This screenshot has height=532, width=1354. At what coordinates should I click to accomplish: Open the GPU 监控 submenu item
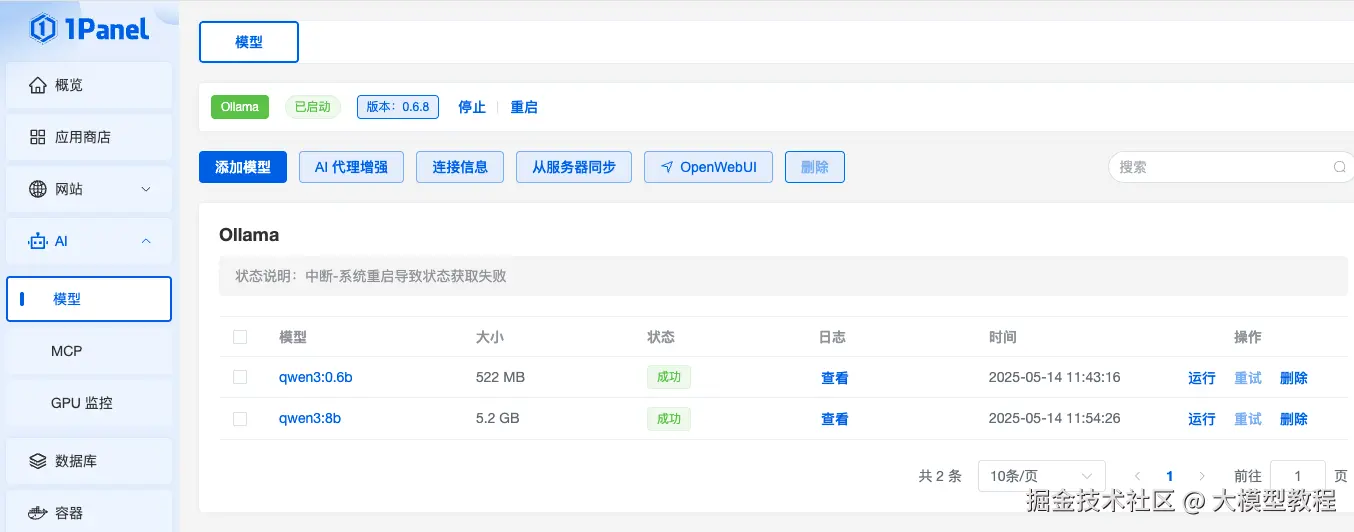pyautogui.click(x=89, y=403)
